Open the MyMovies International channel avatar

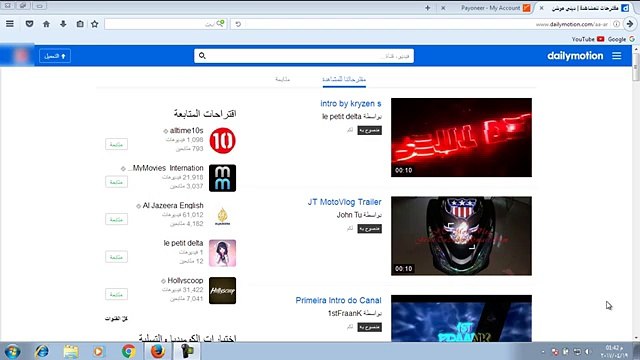click(x=222, y=178)
